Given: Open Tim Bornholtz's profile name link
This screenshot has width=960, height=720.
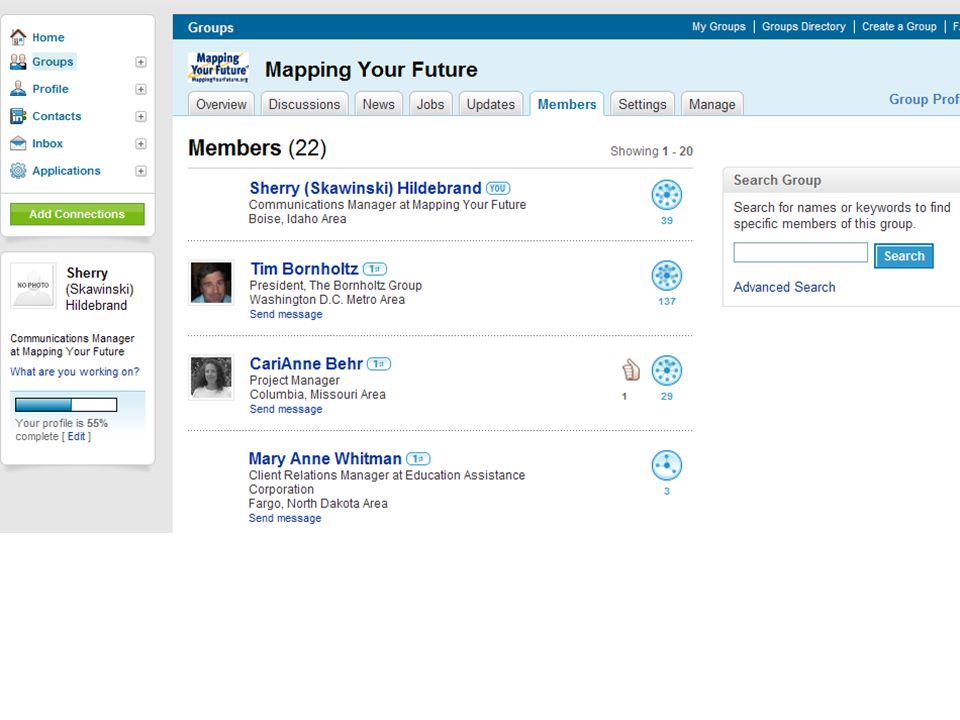Looking at the screenshot, I should [304, 269].
